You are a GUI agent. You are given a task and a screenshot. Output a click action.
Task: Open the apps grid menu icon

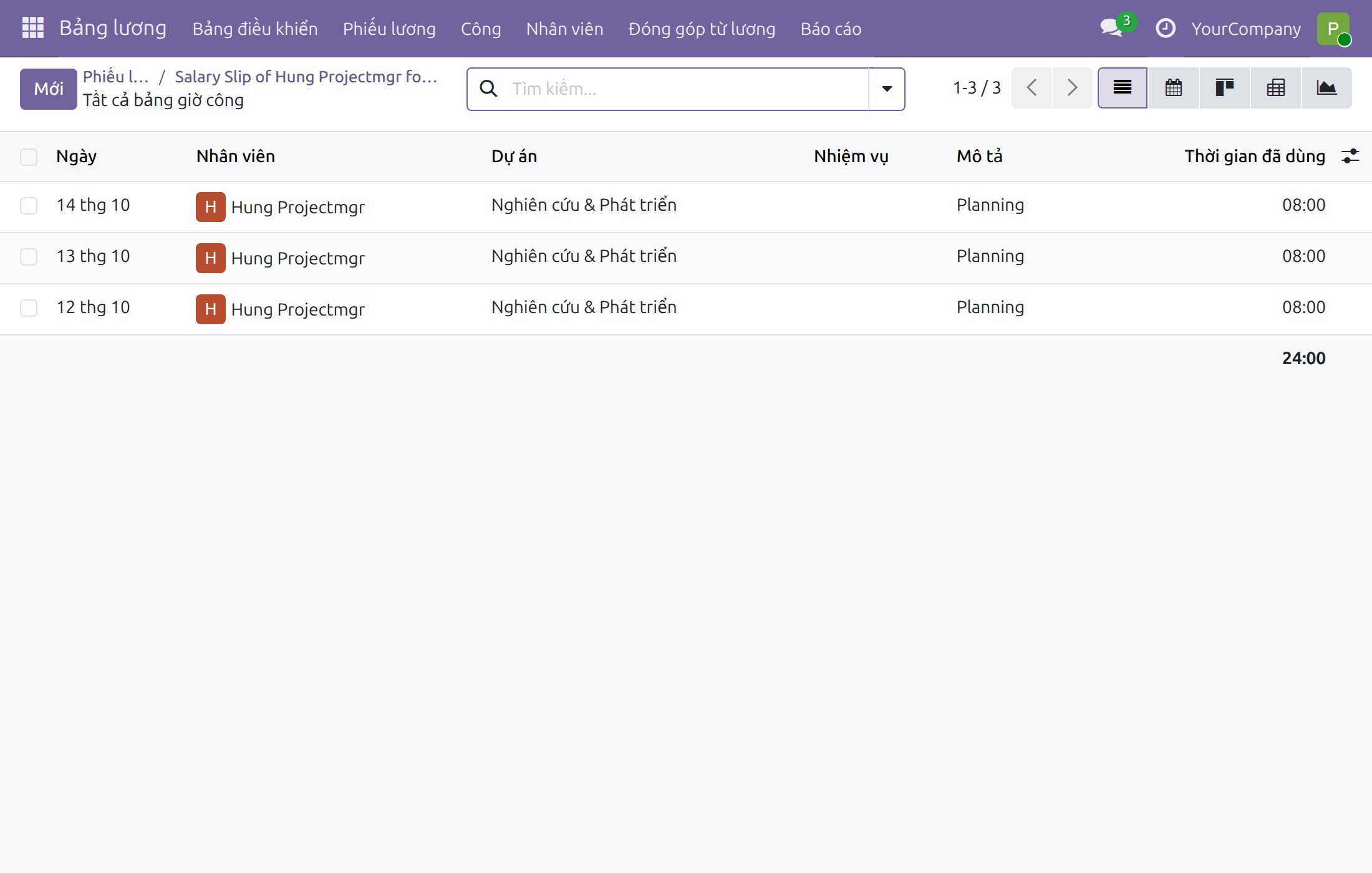point(32,28)
